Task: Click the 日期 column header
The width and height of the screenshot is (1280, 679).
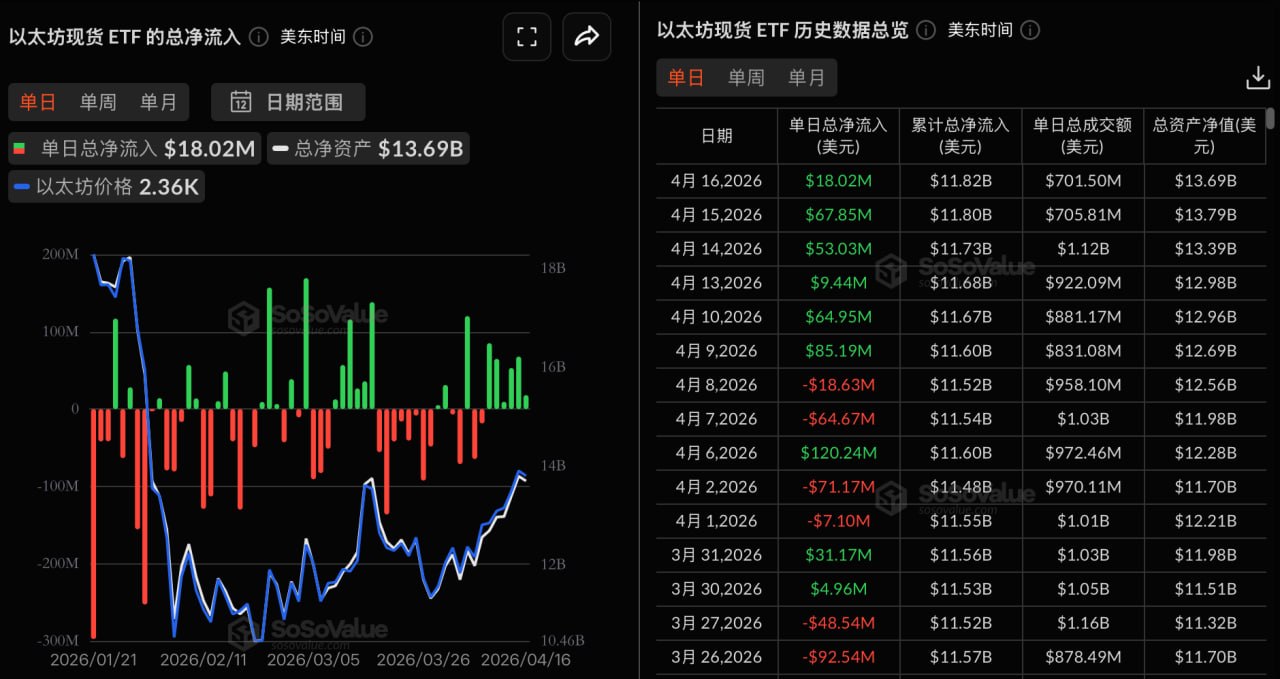Action: pos(716,136)
